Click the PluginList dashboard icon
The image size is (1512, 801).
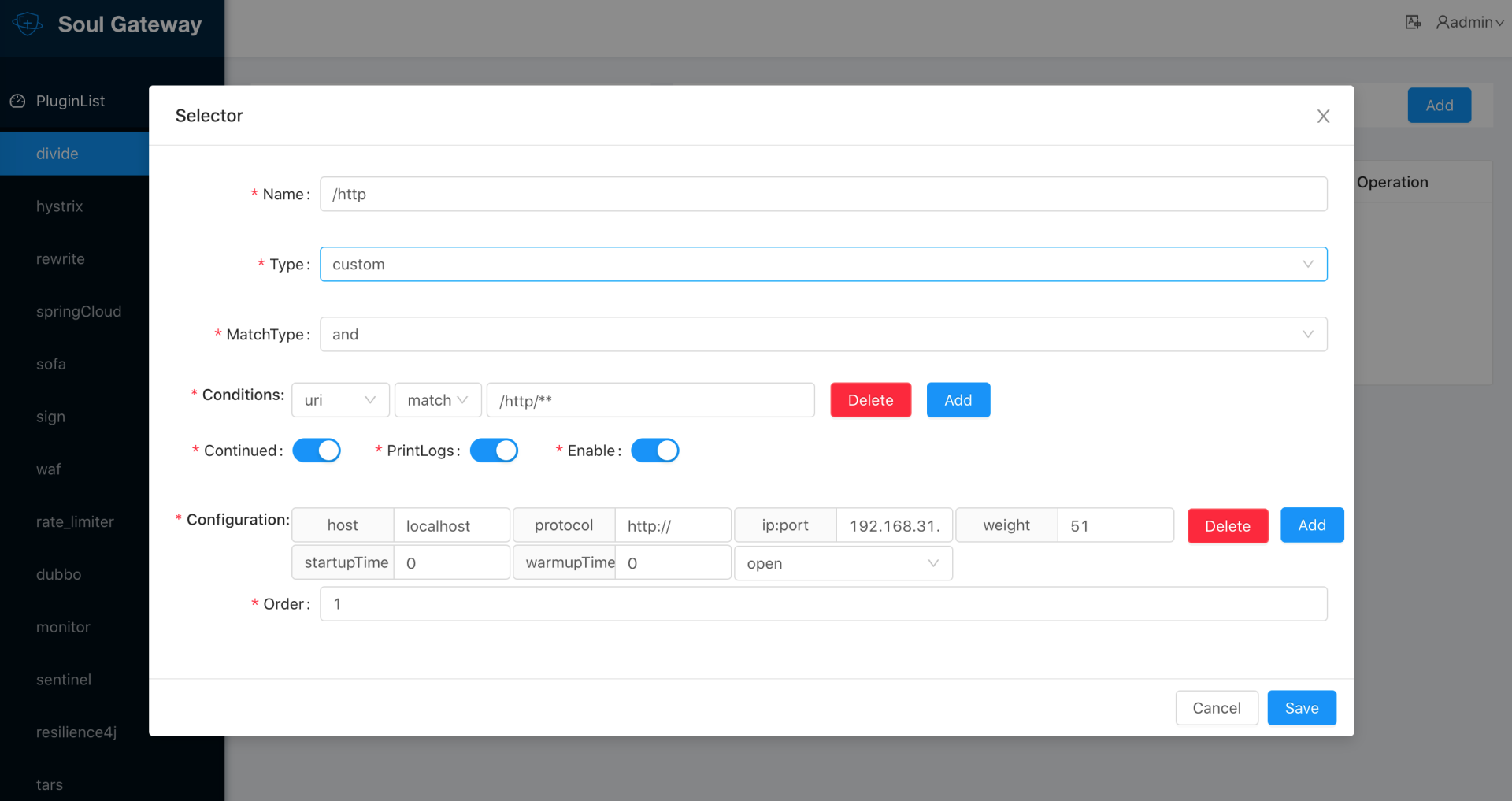point(17,101)
